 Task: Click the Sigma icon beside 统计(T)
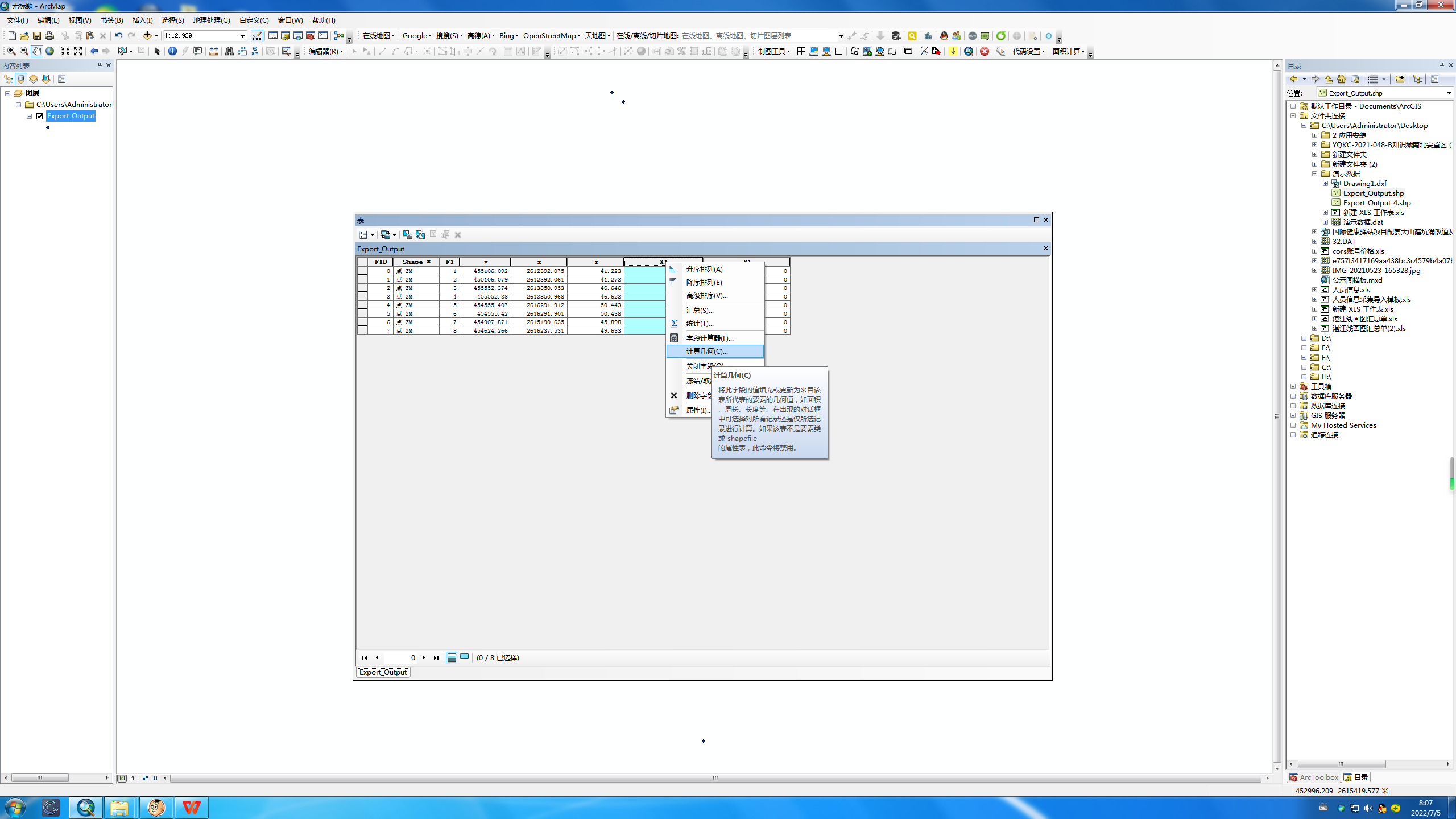(674, 323)
